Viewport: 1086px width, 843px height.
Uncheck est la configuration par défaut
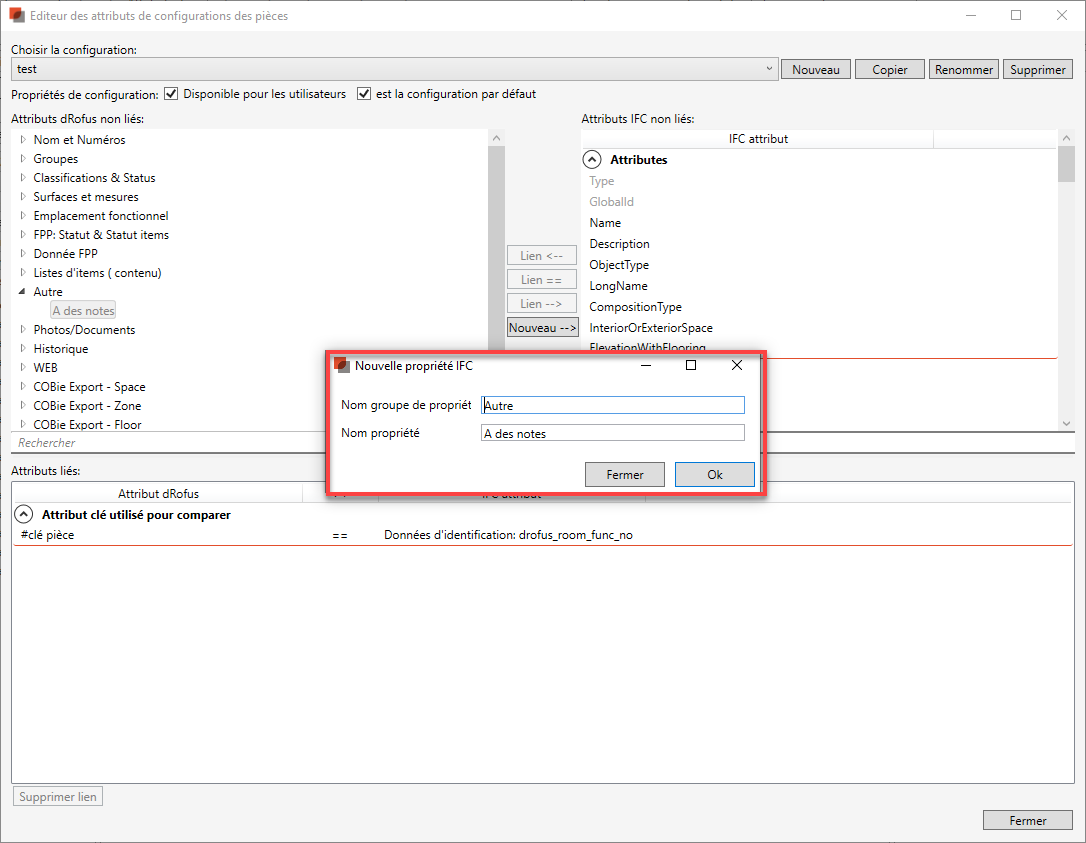pos(364,94)
